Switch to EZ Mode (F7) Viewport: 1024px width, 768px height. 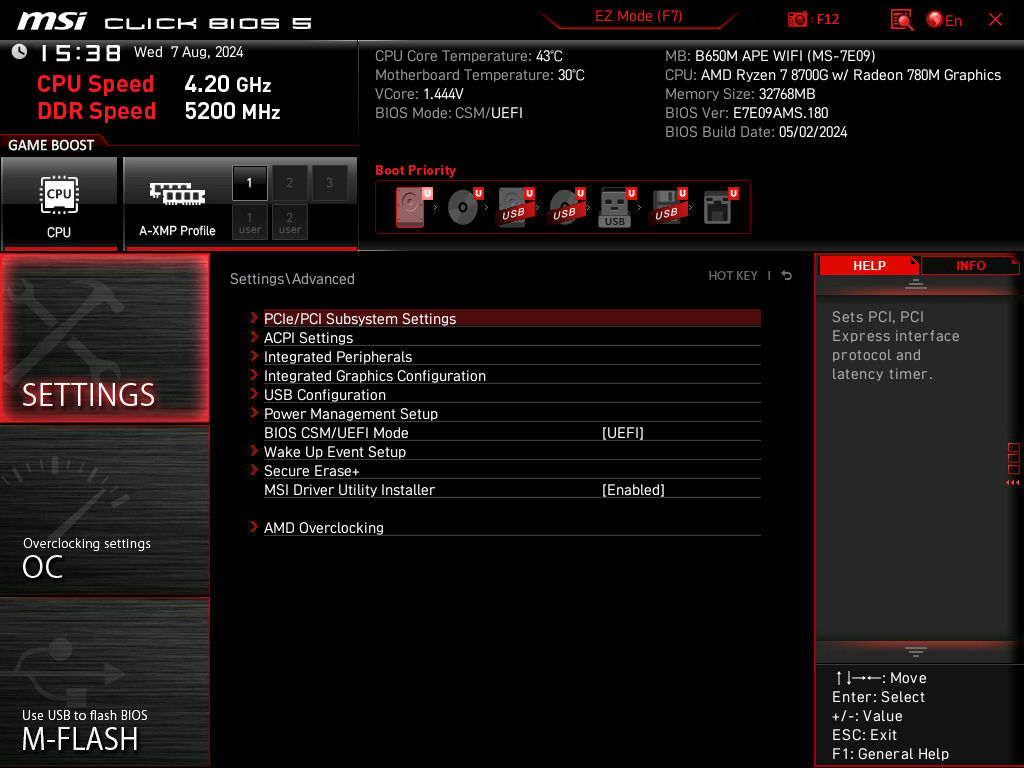pos(638,16)
